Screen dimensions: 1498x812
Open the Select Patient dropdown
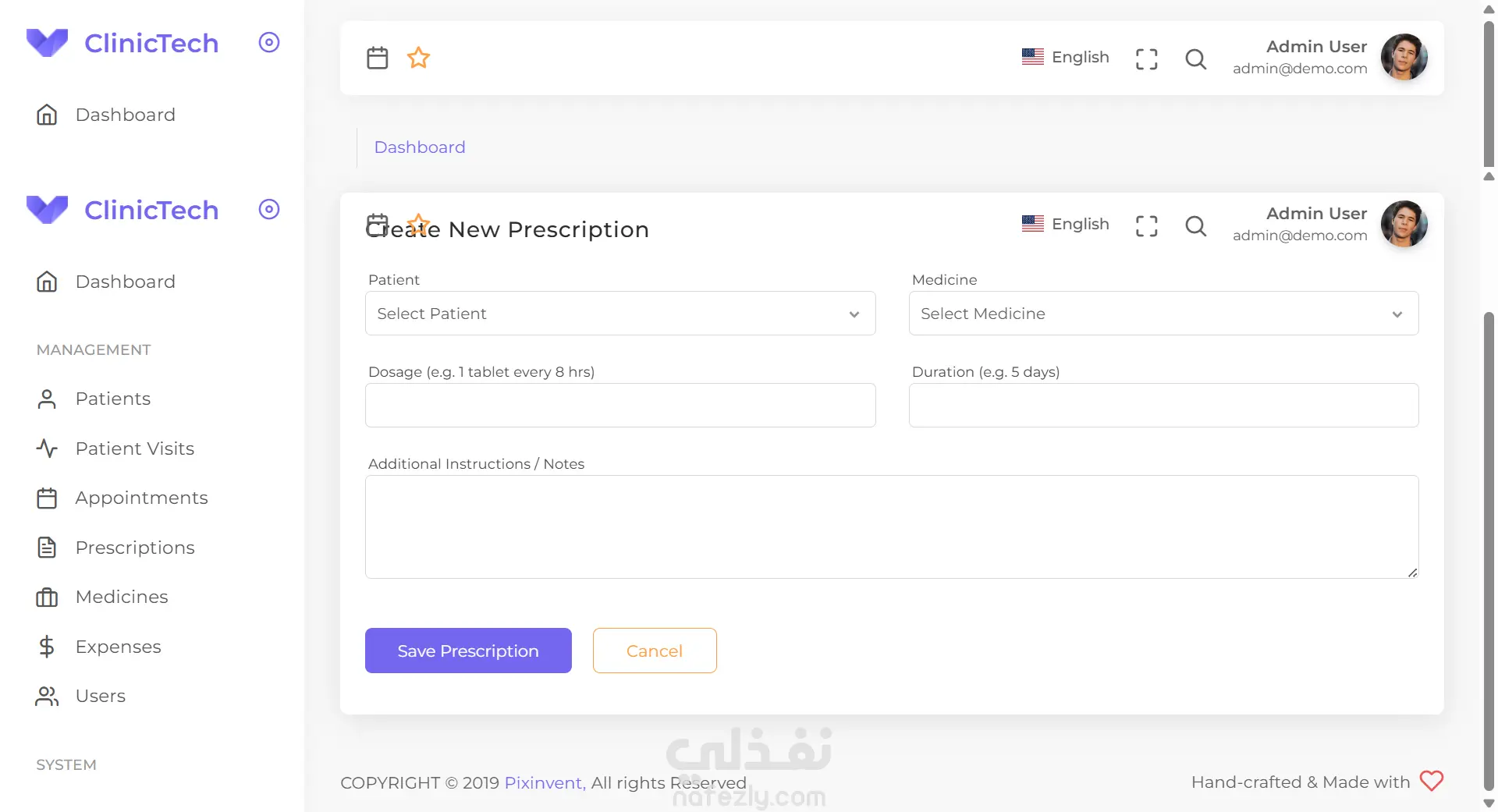point(620,314)
